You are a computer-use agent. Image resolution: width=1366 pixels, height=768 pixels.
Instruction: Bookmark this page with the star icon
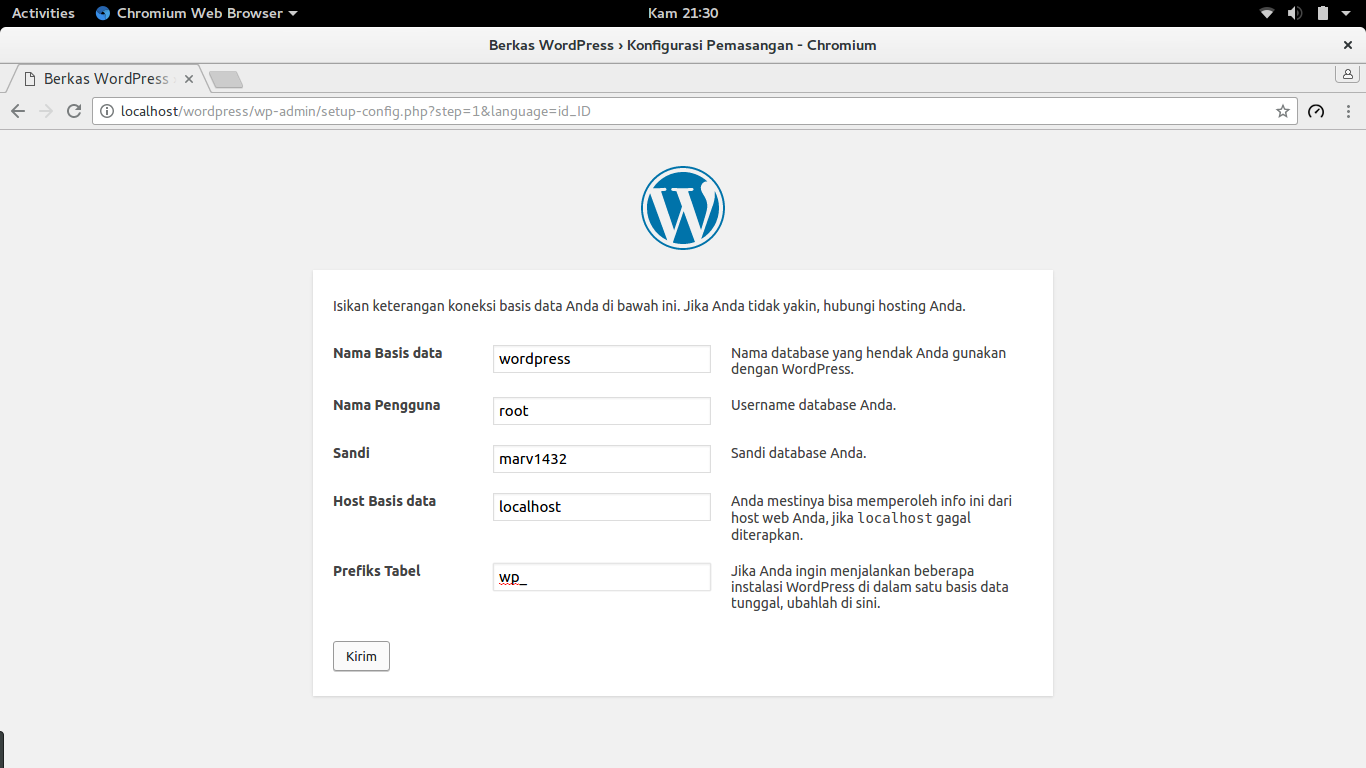click(1283, 111)
